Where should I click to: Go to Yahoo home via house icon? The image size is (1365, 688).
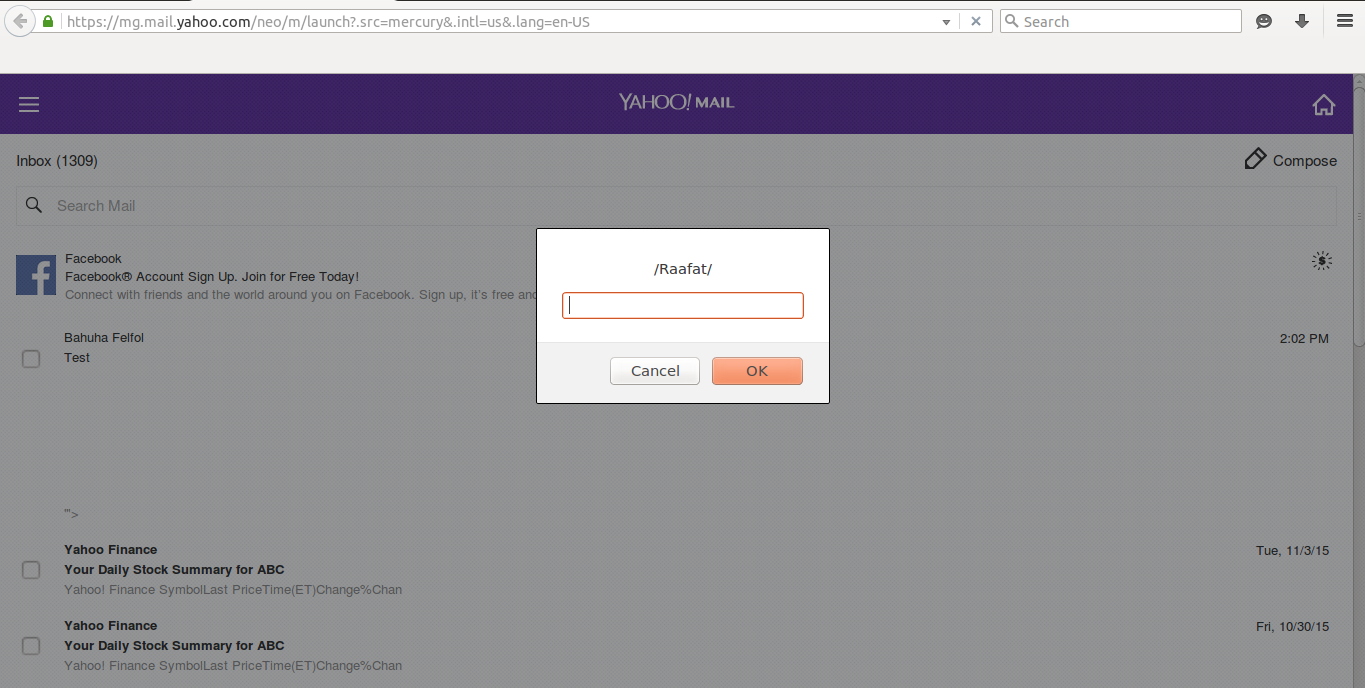coord(1324,104)
